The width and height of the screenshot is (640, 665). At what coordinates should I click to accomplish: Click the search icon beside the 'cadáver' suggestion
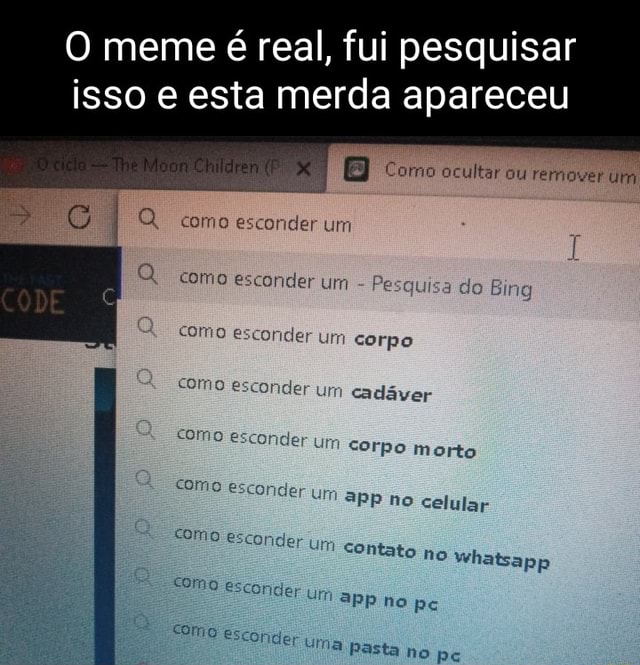point(146,379)
